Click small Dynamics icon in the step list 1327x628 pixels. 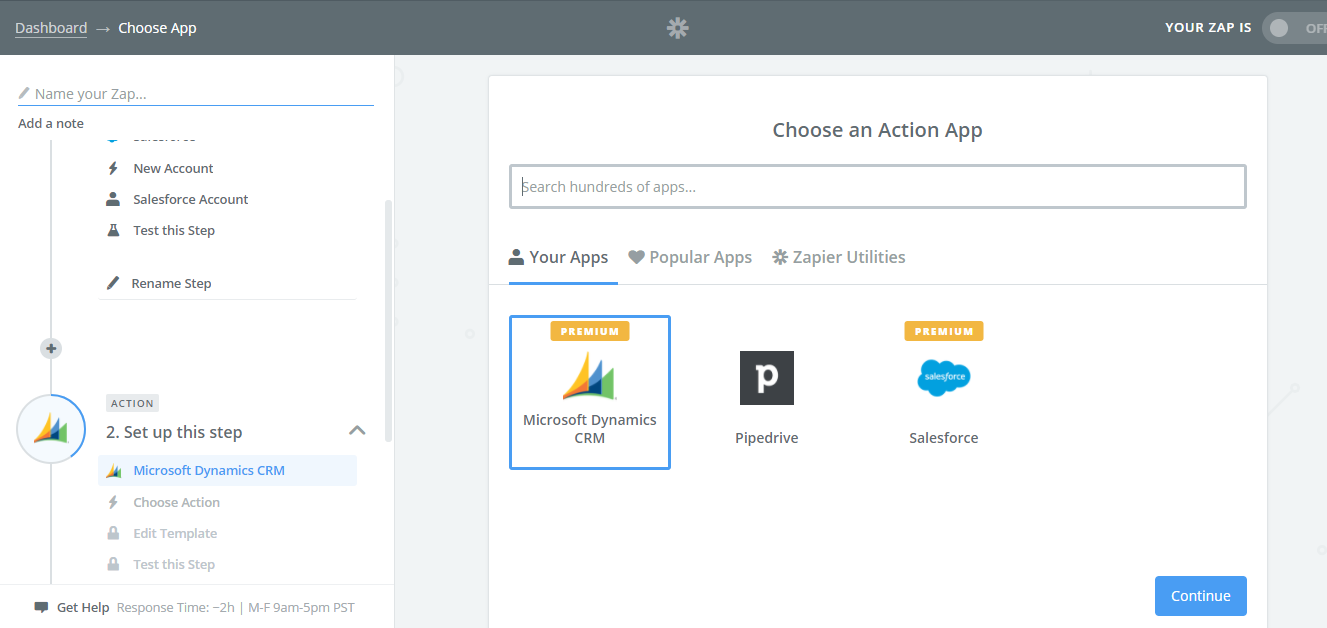(x=114, y=471)
